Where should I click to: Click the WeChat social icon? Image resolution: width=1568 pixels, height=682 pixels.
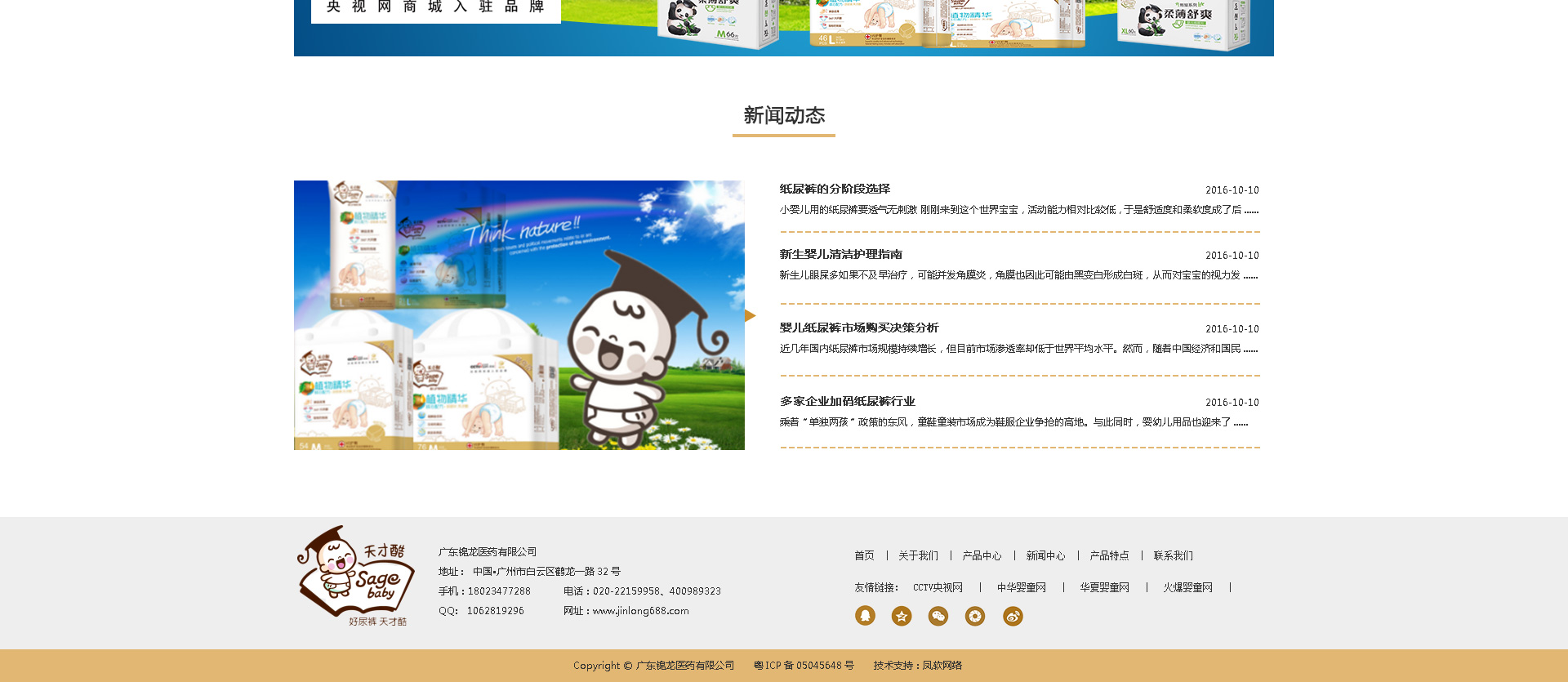click(938, 616)
